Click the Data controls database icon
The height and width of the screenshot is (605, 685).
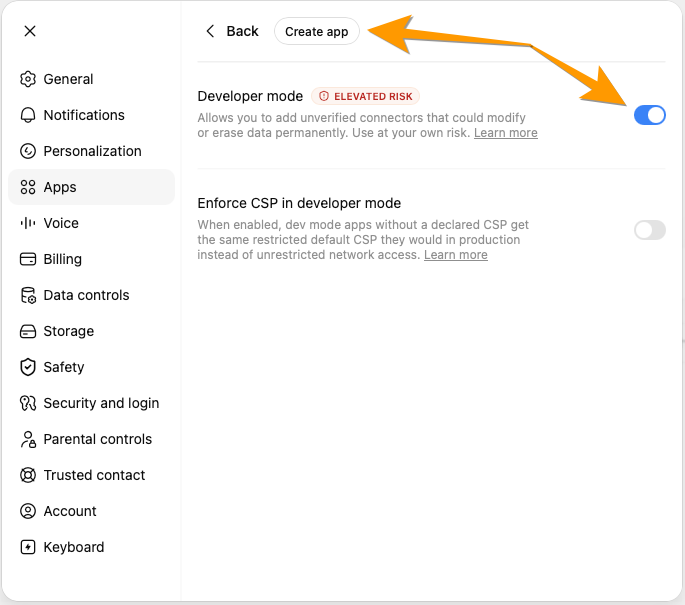(28, 295)
